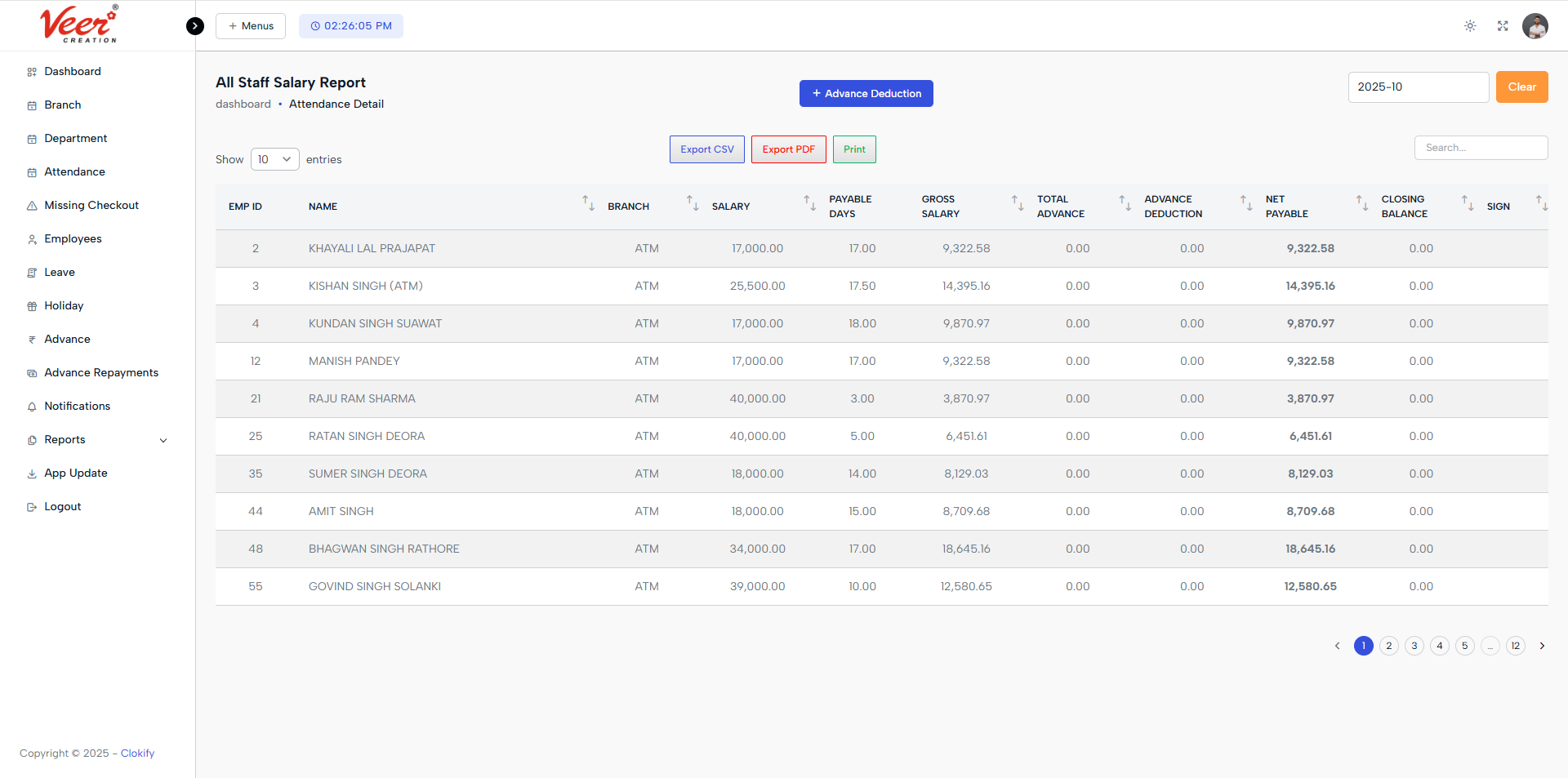This screenshot has height=778, width=1568.
Task: Select the Holiday menu item
Action: (64, 305)
